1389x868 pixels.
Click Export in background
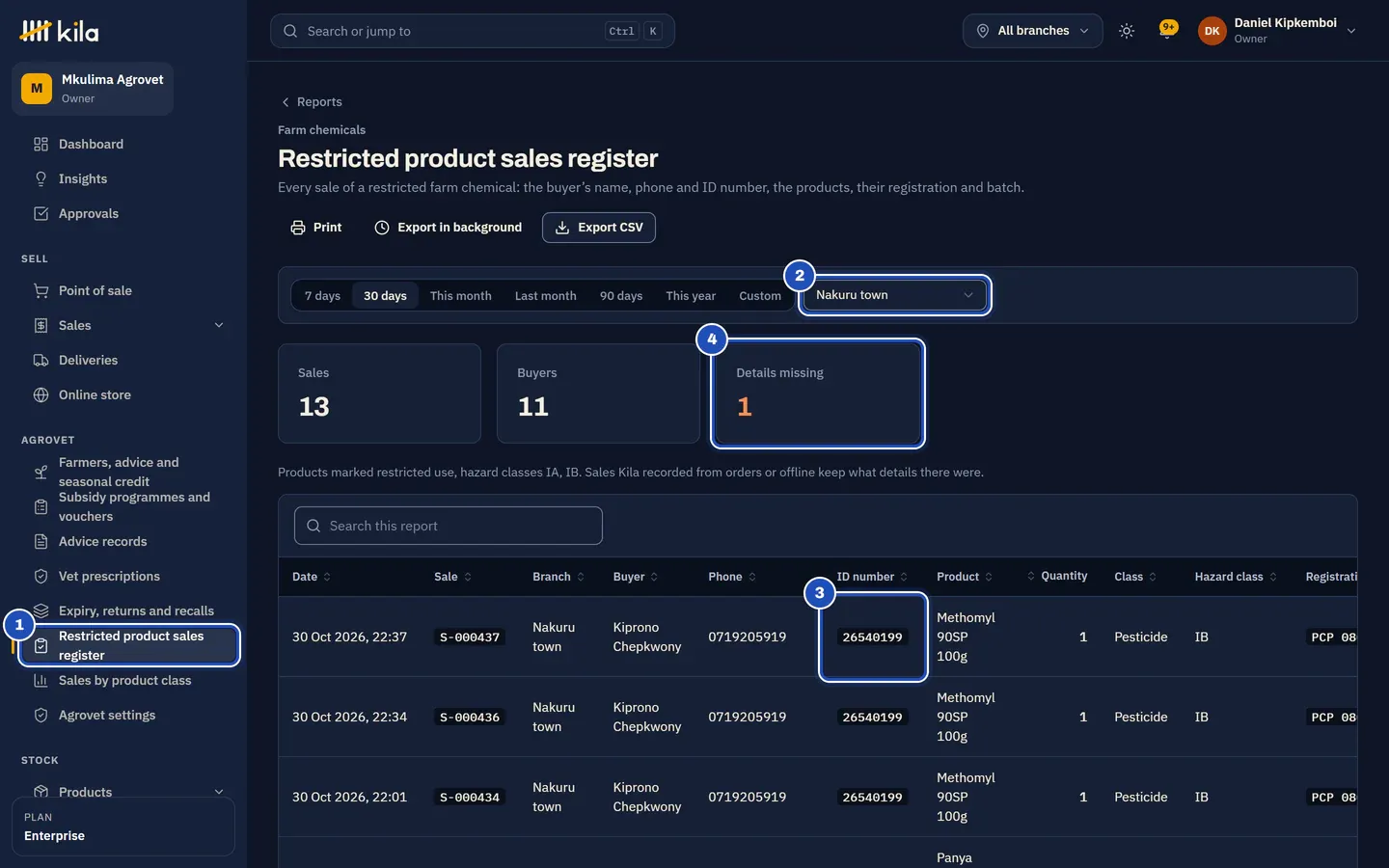tap(449, 228)
